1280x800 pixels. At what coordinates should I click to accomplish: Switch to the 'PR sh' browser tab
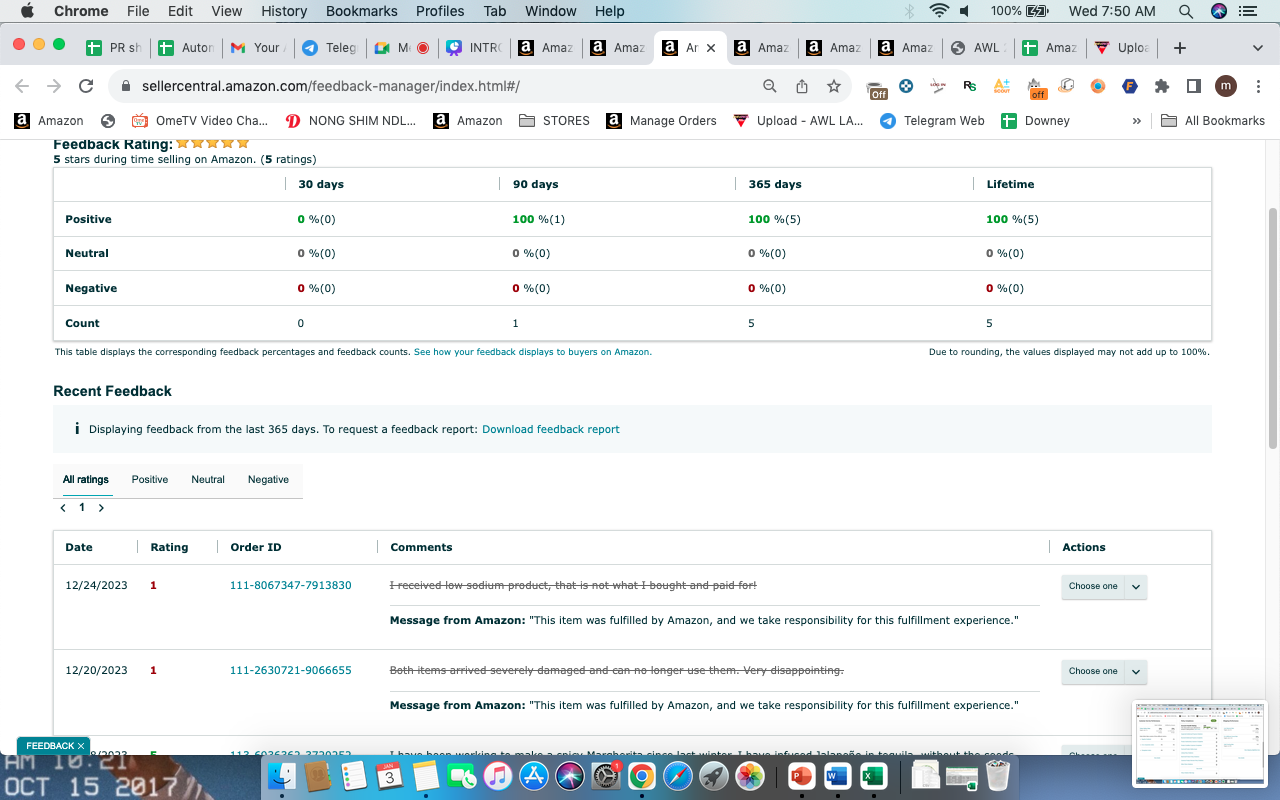pyautogui.click(x=114, y=47)
